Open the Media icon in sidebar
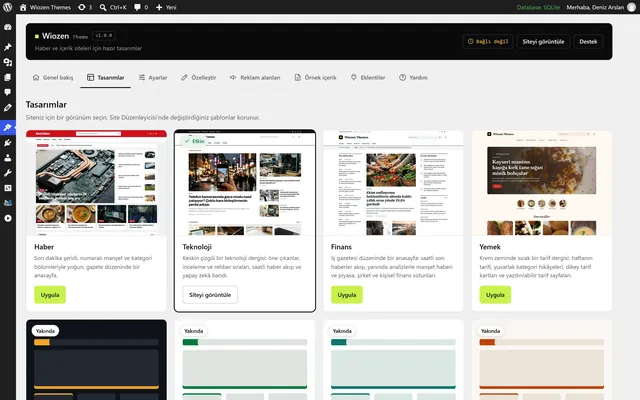The image size is (640, 400). click(8, 62)
